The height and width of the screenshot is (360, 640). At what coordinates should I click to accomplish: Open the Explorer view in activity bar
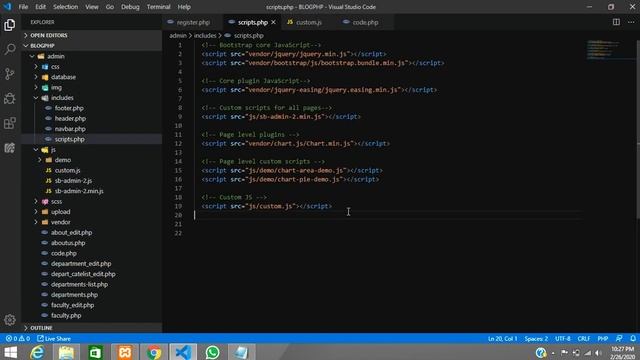point(10,25)
